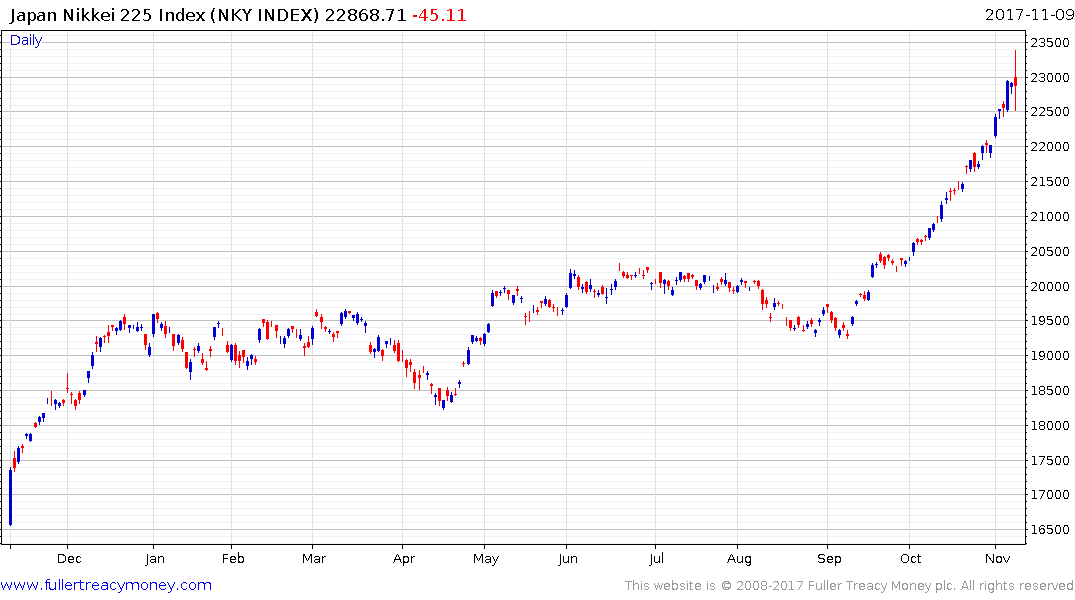Image resolution: width=1075 pixels, height=600 pixels.
Task: Click the Sep month label on time axis
Action: 829,559
